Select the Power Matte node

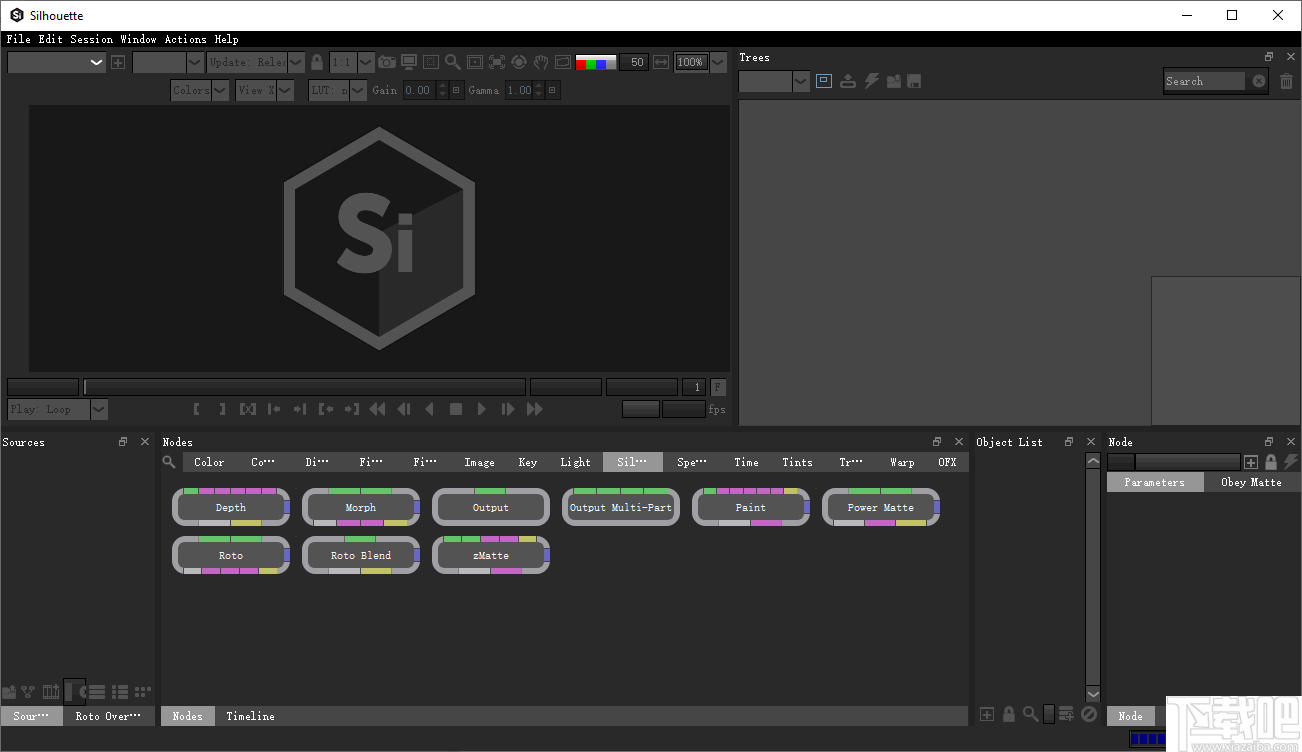880,507
